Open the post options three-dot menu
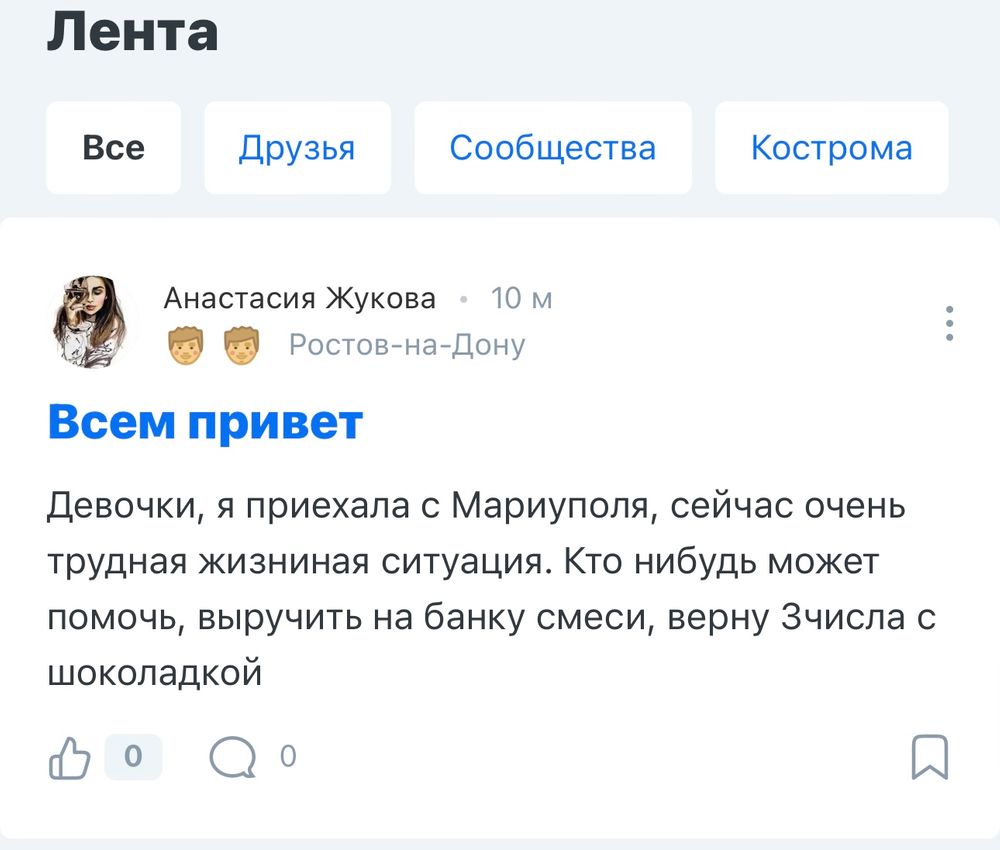 (x=948, y=325)
